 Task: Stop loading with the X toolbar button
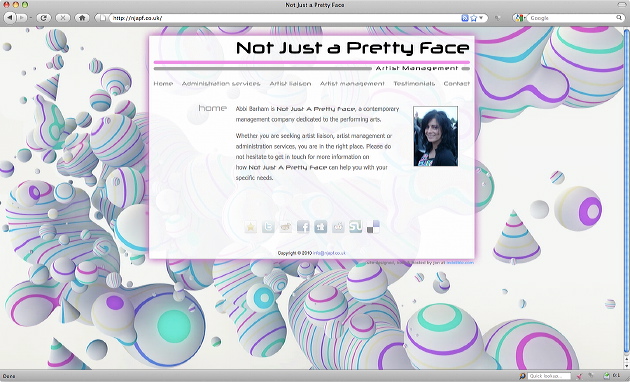click(x=63, y=18)
